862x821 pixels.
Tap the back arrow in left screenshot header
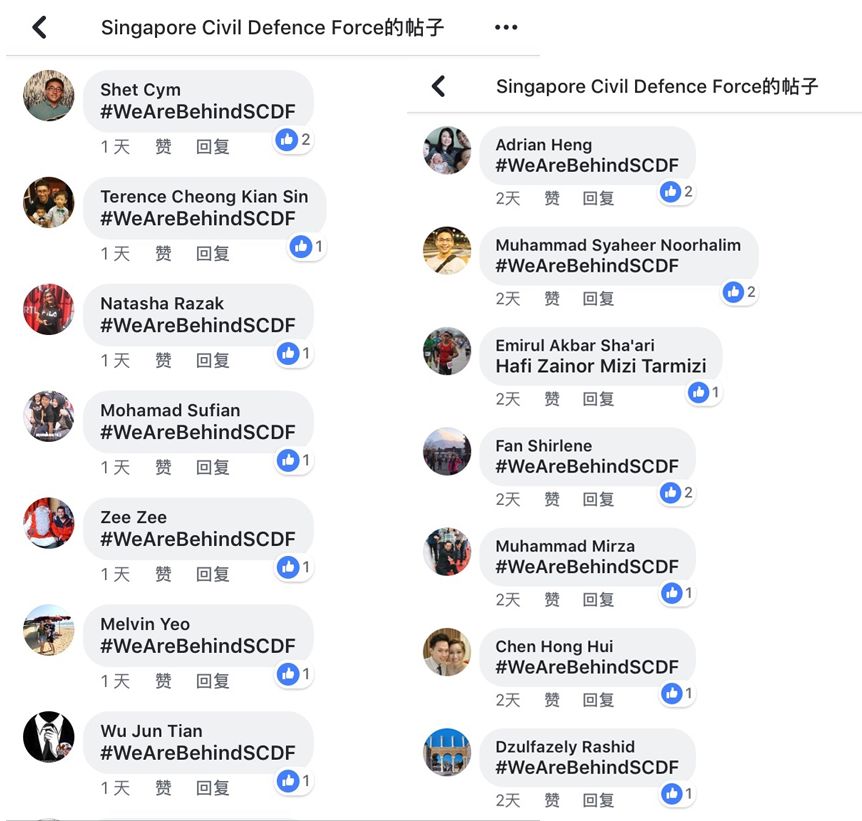[40, 27]
